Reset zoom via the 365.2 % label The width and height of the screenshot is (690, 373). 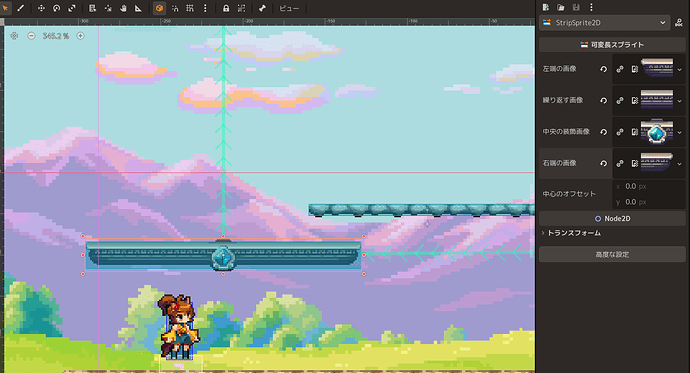(x=55, y=36)
